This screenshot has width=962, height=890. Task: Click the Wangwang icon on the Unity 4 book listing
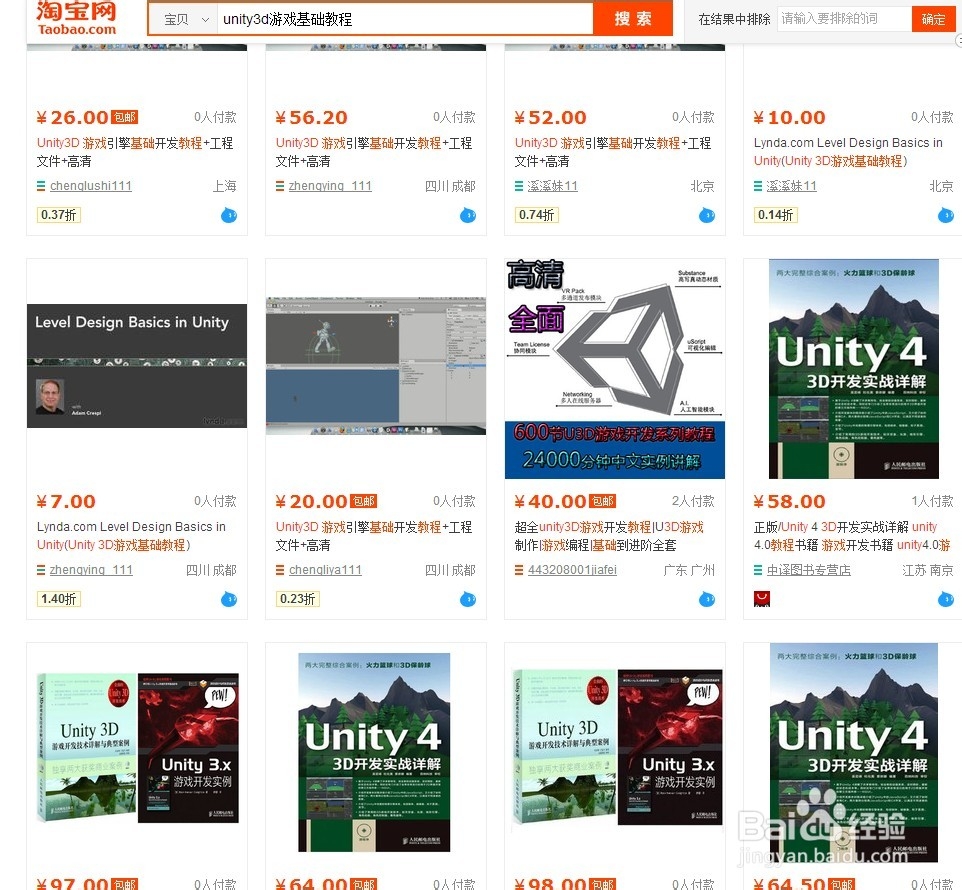click(x=944, y=598)
